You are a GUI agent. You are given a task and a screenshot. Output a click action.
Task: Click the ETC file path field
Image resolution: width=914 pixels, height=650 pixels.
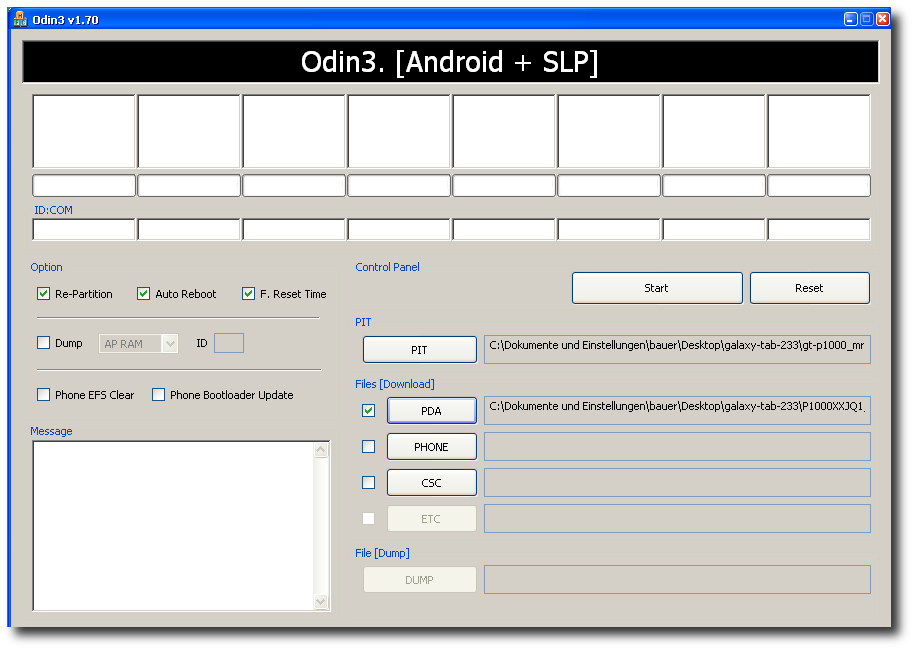[677, 519]
